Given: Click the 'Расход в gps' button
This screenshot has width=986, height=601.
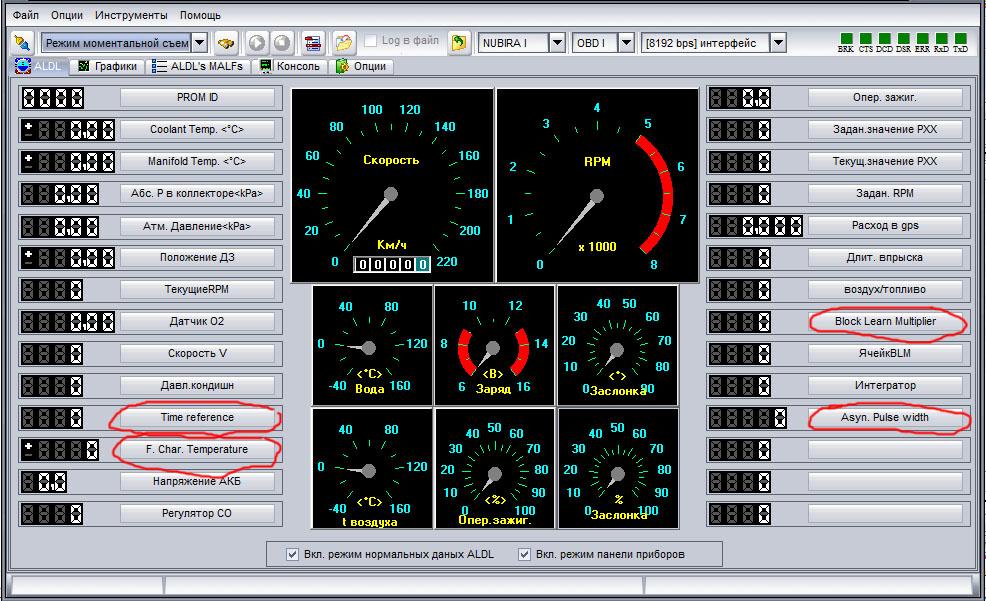Looking at the screenshot, I should (x=885, y=226).
